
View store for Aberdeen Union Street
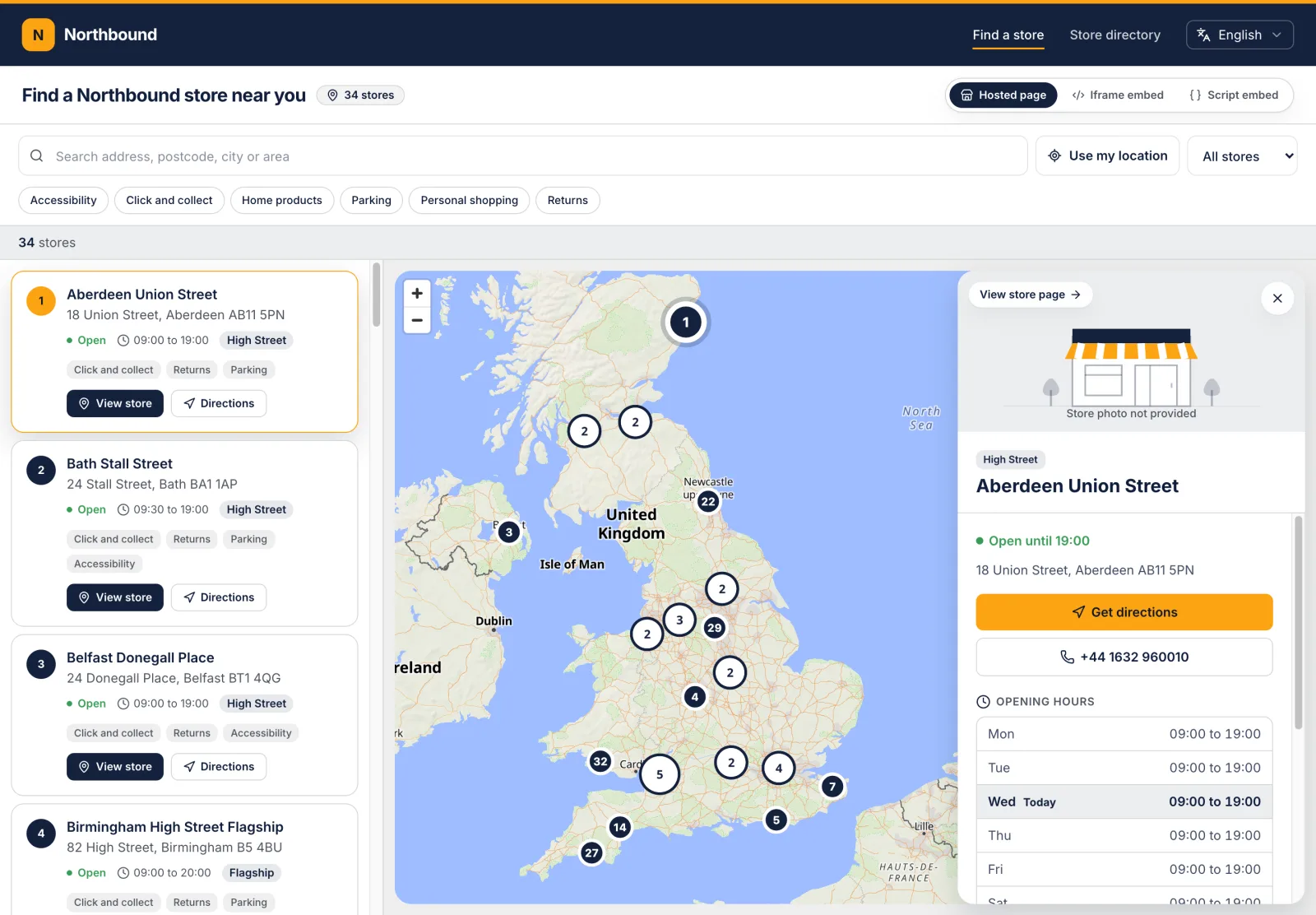point(115,404)
